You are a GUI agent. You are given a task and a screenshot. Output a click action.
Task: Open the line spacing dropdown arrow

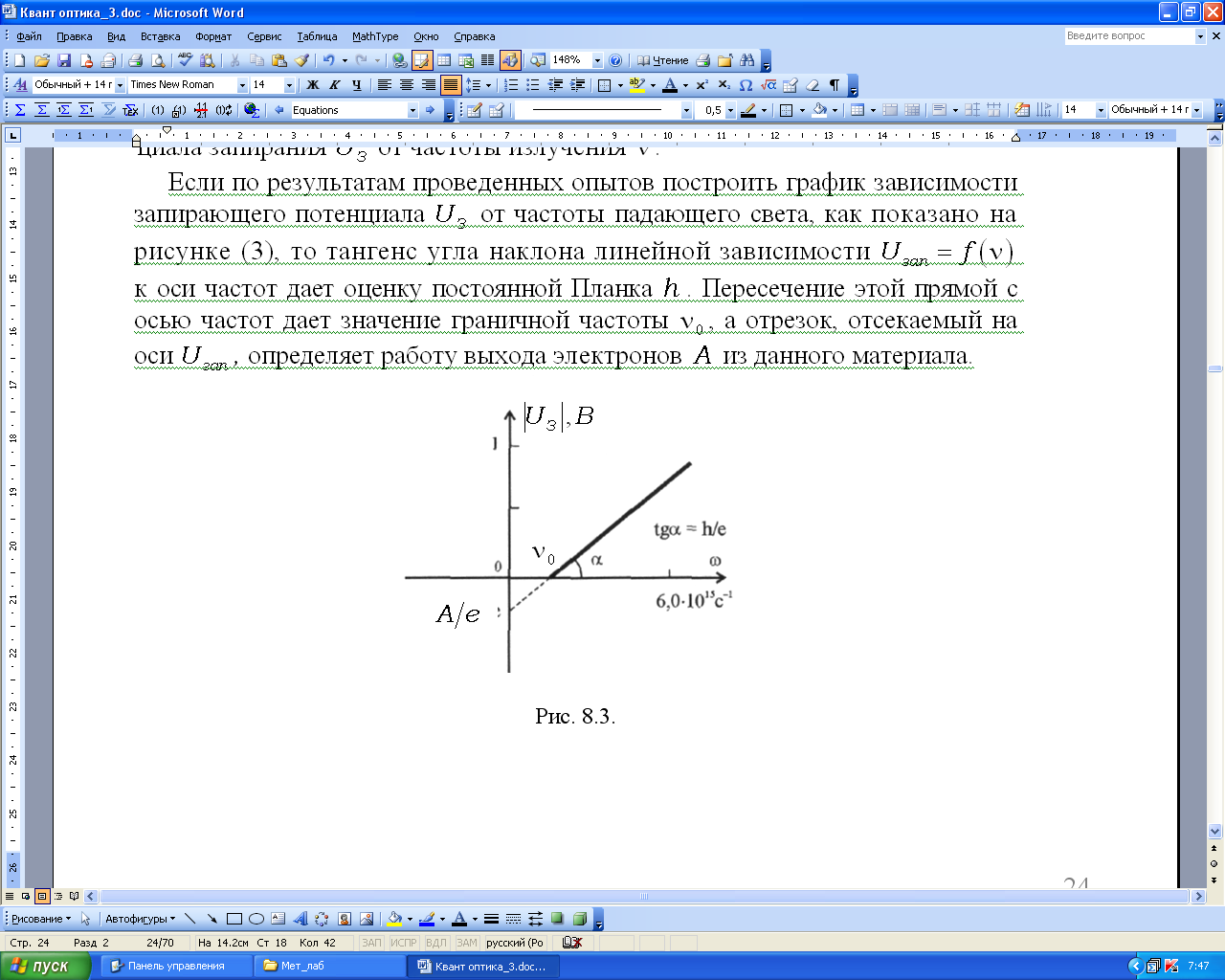point(488,85)
